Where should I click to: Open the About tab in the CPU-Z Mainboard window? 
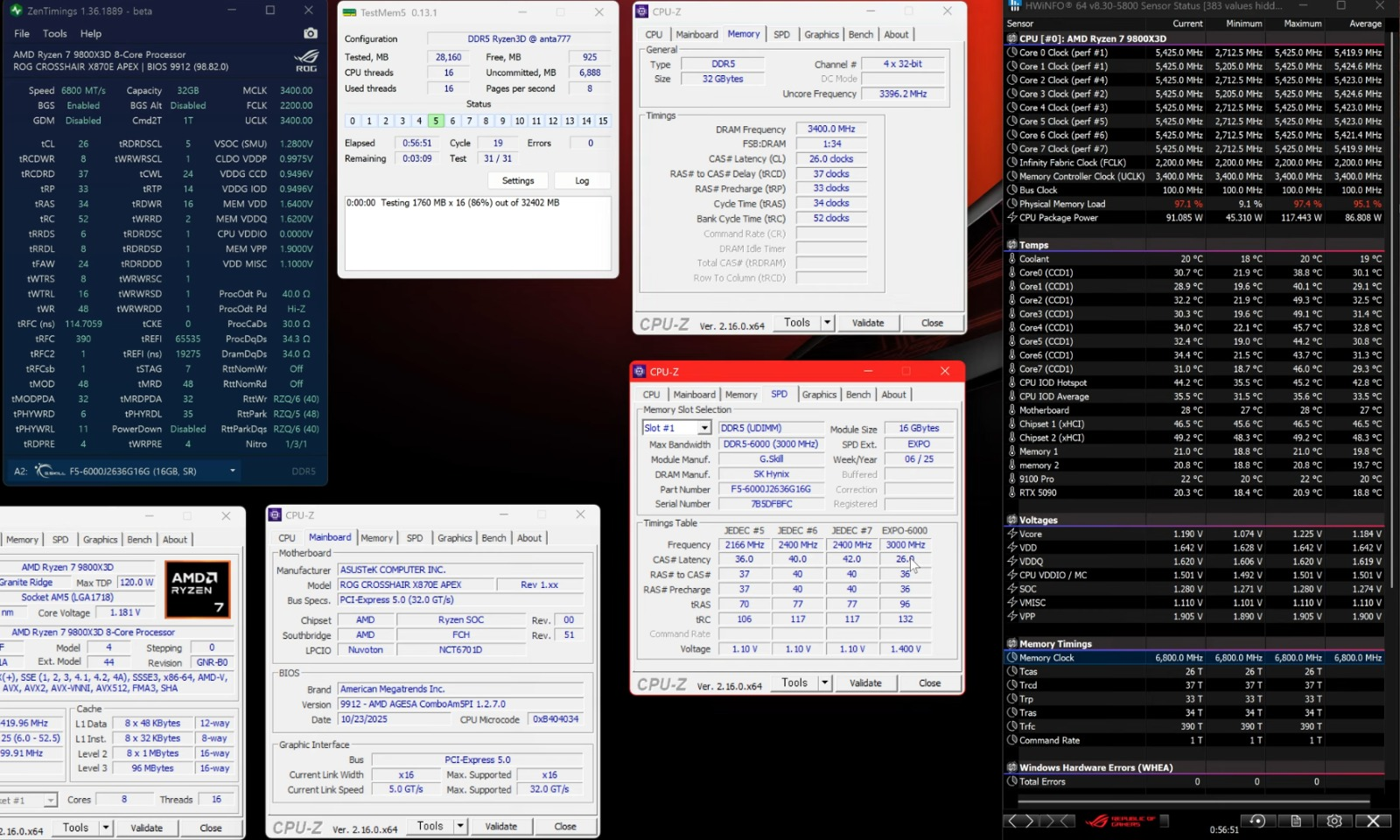coord(529,538)
